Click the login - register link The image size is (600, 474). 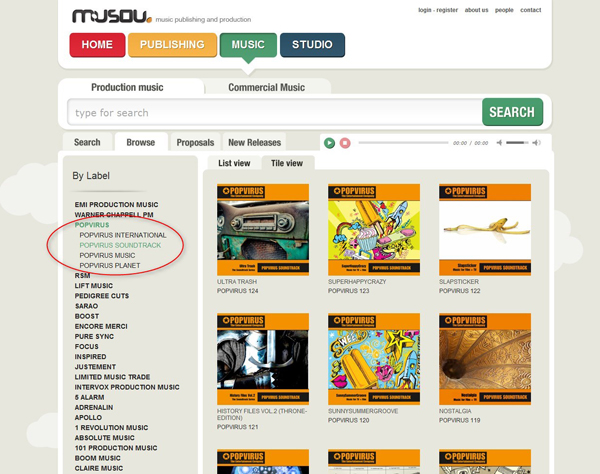coord(438,10)
